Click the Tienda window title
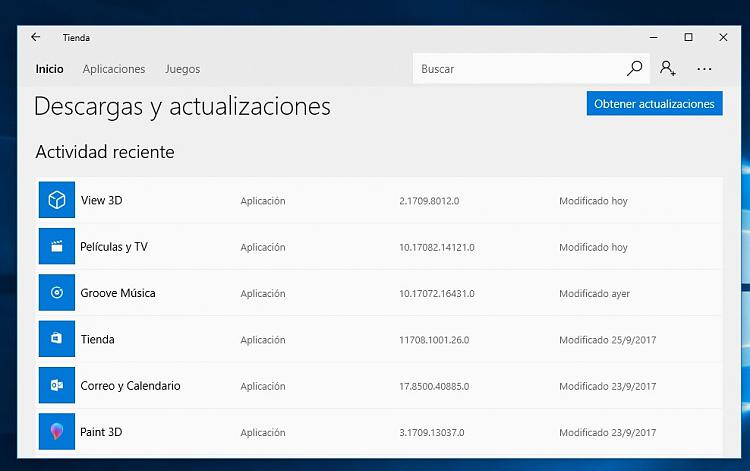Viewport: 750px width, 471px height. click(x=76, y=38)
